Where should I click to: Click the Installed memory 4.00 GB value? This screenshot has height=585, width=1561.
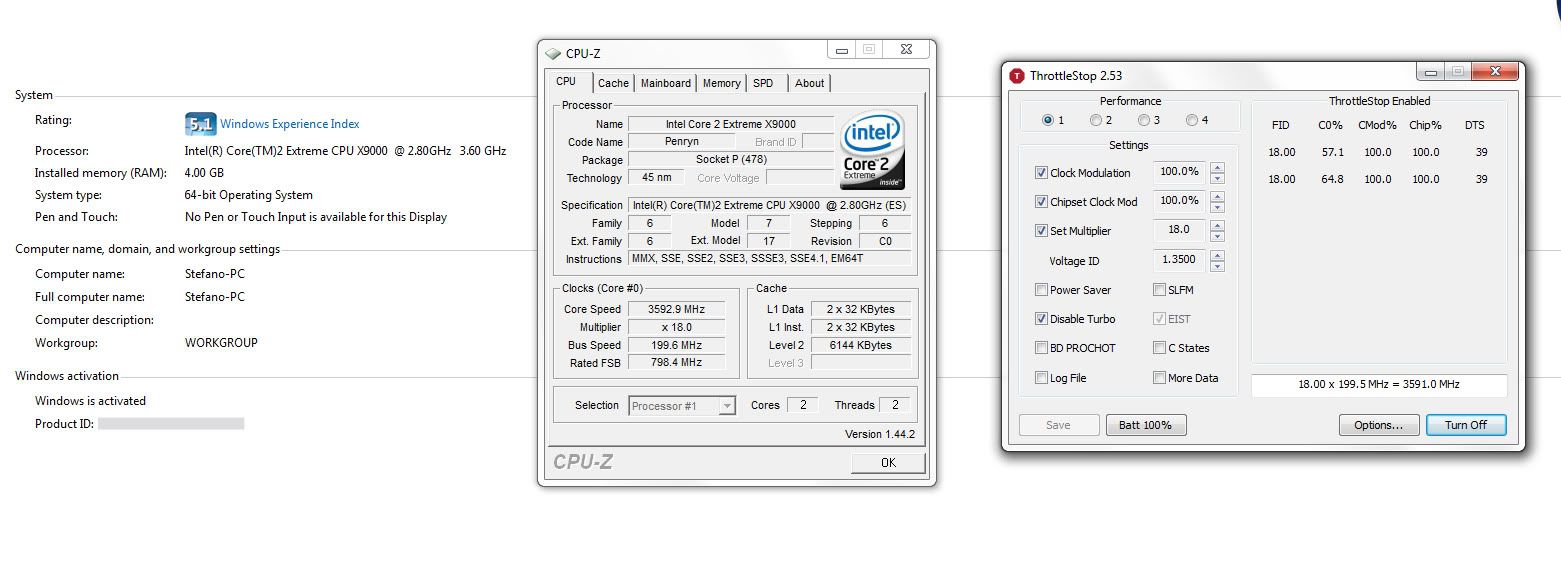tap(204, 173)
